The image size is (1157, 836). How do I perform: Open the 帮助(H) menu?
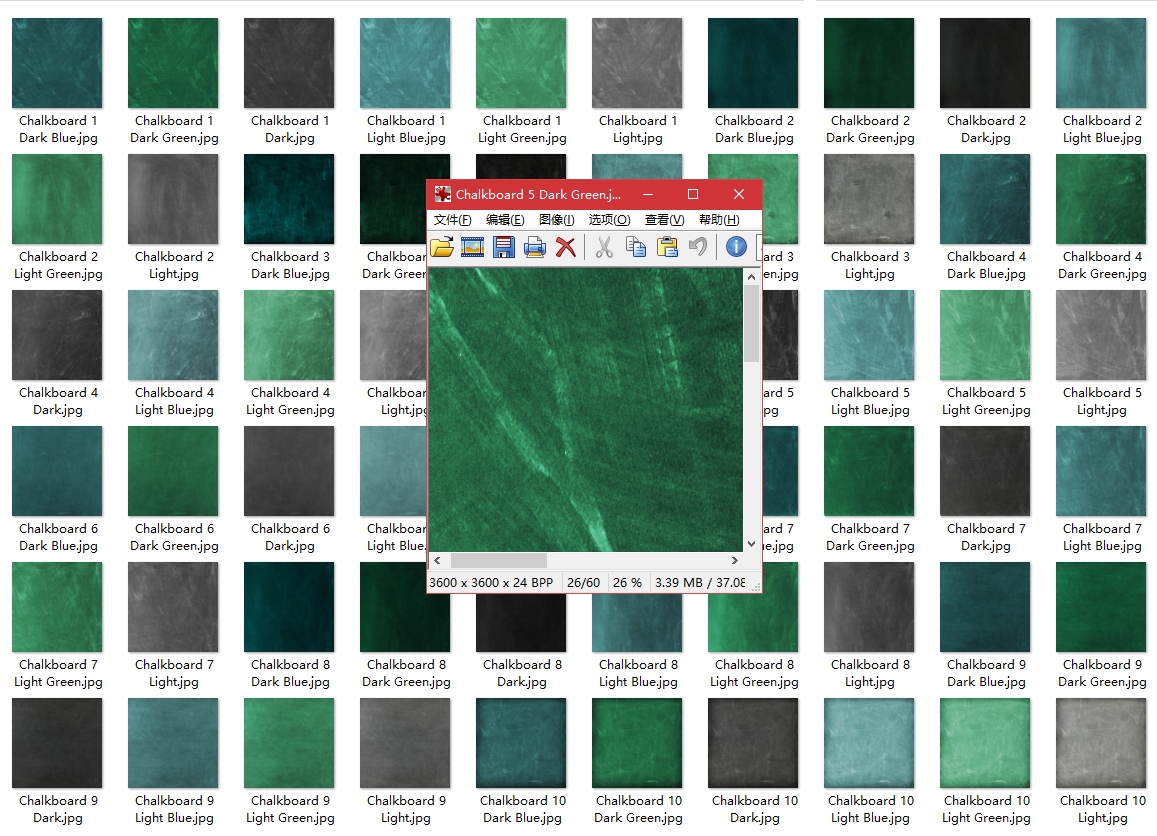719,220
